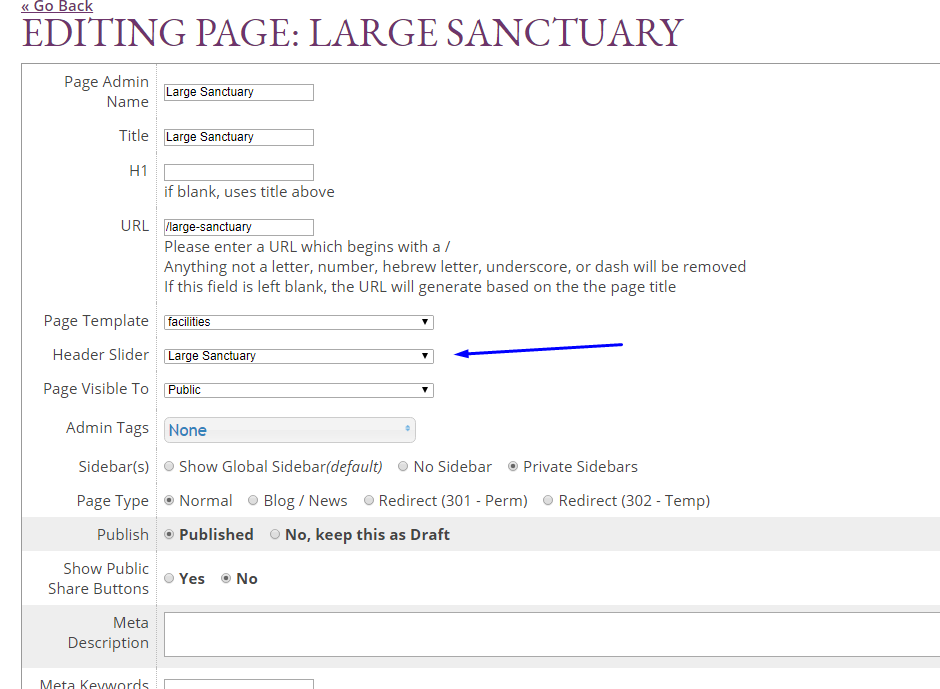Expand the Header Slider dropdown

click(298, 356)
